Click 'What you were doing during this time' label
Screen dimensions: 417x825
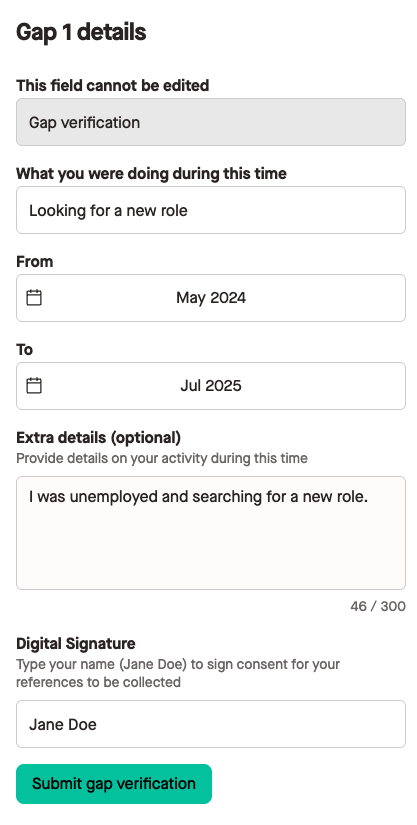click(x=151, y=174)
